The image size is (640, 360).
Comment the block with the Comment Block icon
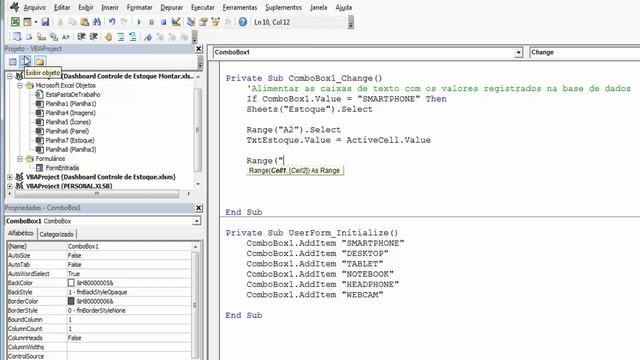pos(121,37)
